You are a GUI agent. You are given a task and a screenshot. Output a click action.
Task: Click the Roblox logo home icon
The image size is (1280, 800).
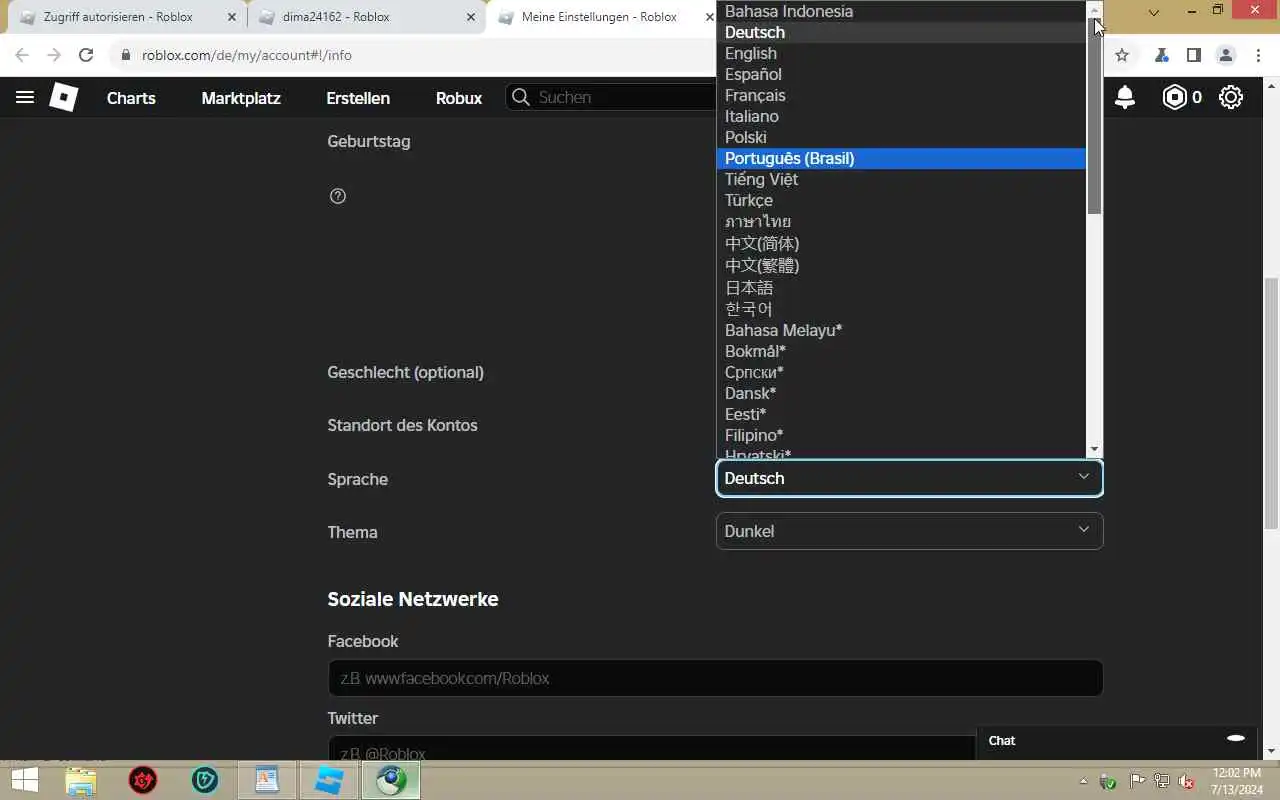click(64, 97)
